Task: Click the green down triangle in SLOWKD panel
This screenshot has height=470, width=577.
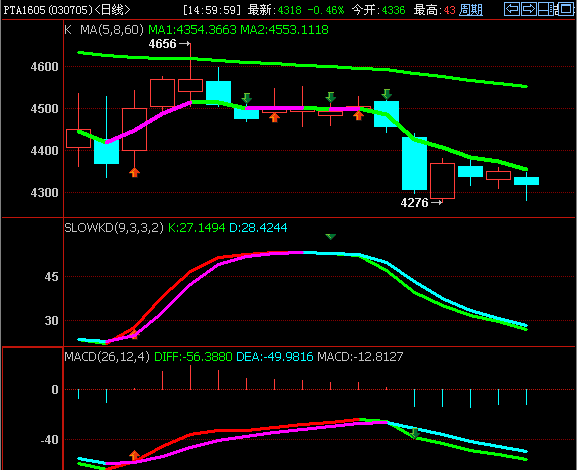Action: [330, 237]
